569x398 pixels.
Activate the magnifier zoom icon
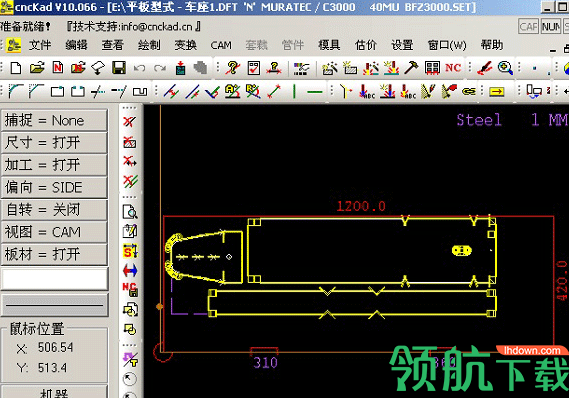click(505, 68)
